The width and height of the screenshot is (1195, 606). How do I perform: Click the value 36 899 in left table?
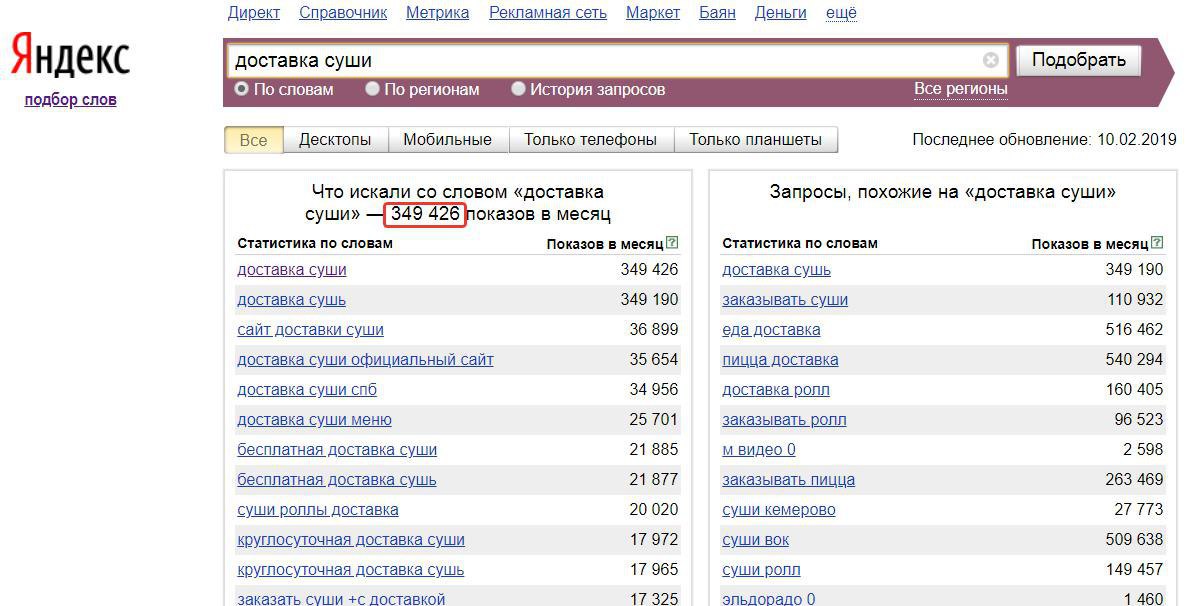coord(654,329)
